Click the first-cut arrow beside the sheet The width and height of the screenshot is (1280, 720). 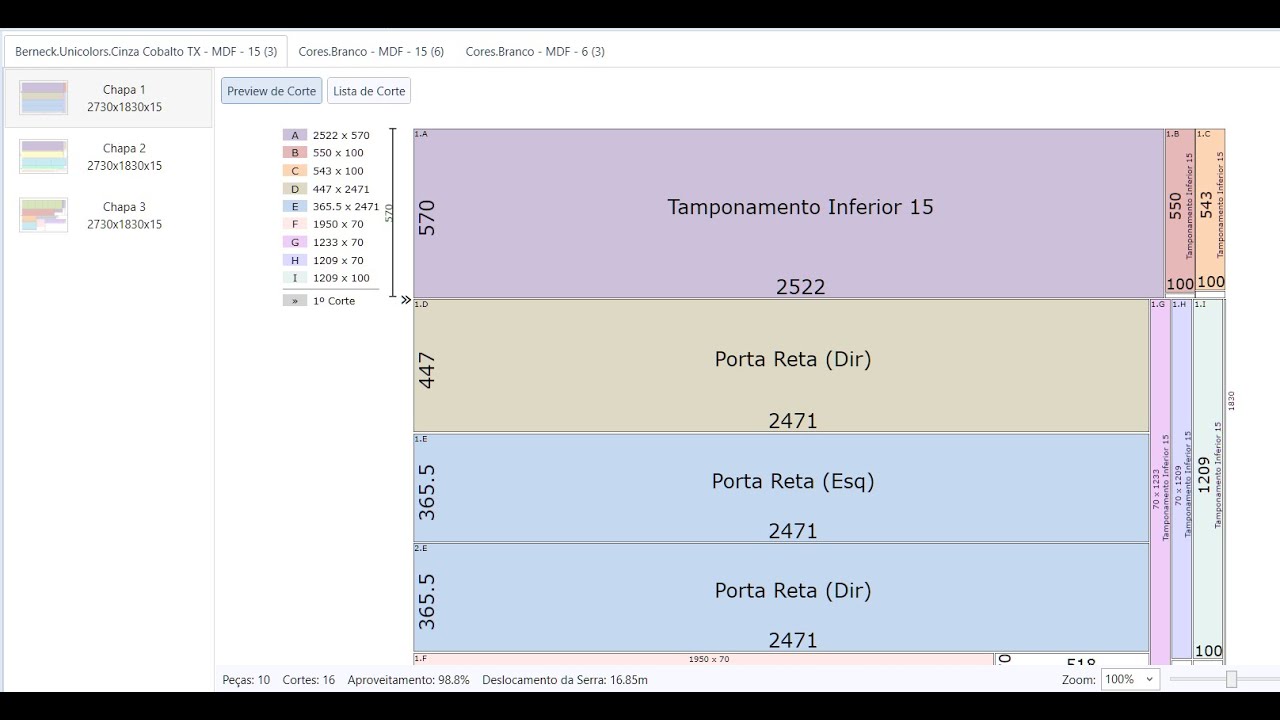[406, 300]
